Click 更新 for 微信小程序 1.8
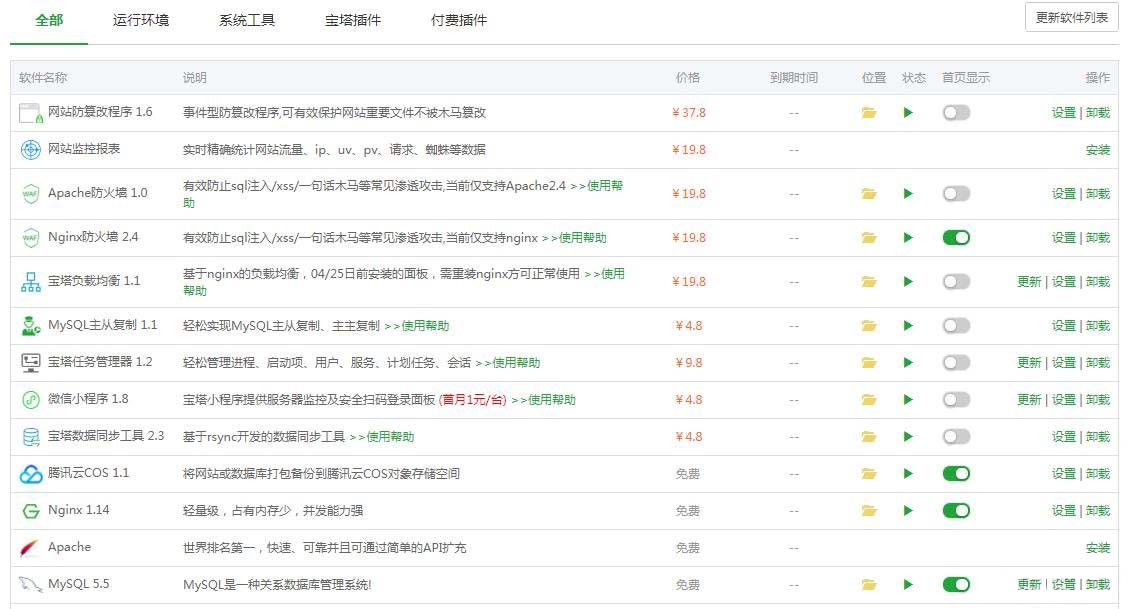 coord(1029,400)
